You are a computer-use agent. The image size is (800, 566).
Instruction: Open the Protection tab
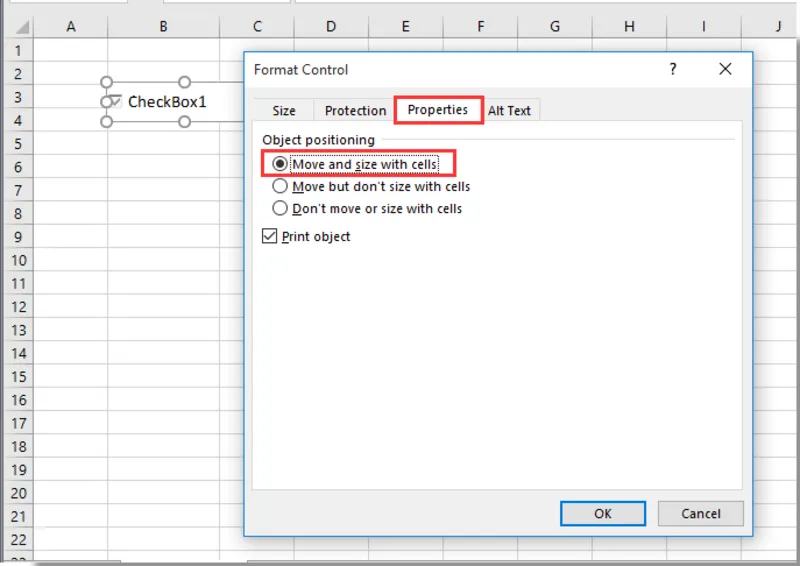coord(355,111)
